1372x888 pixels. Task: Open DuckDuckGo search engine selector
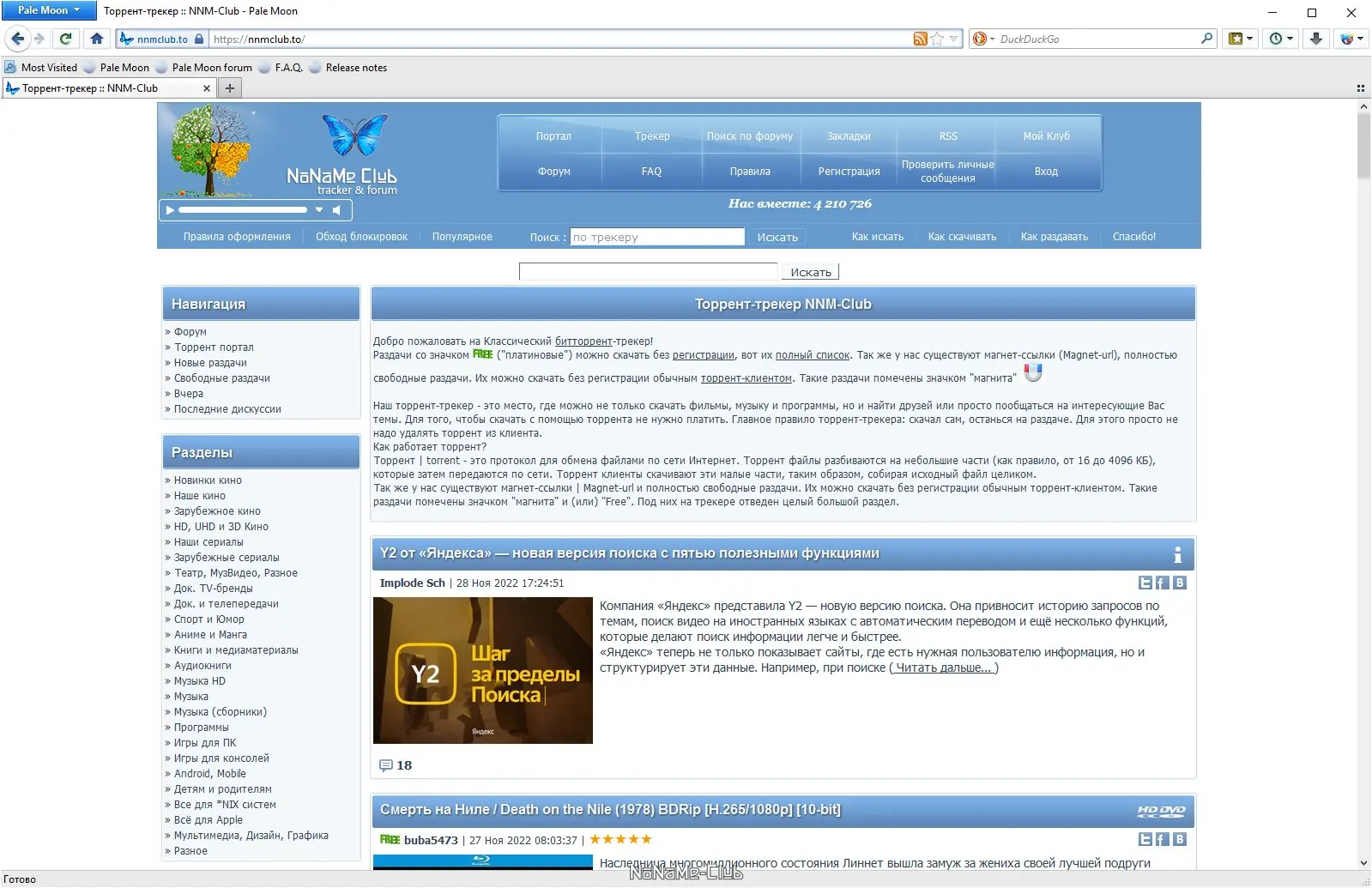pyautogui.click(x=983, y=39)
